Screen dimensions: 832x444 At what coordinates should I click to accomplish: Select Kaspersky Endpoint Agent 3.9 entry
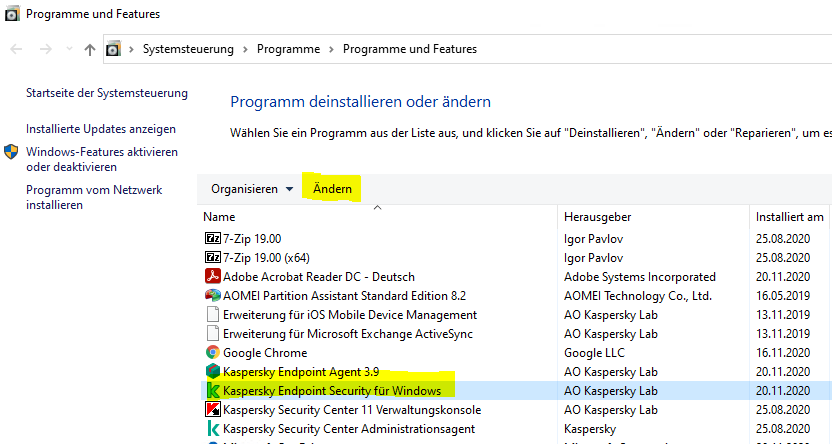click(301, 372)
